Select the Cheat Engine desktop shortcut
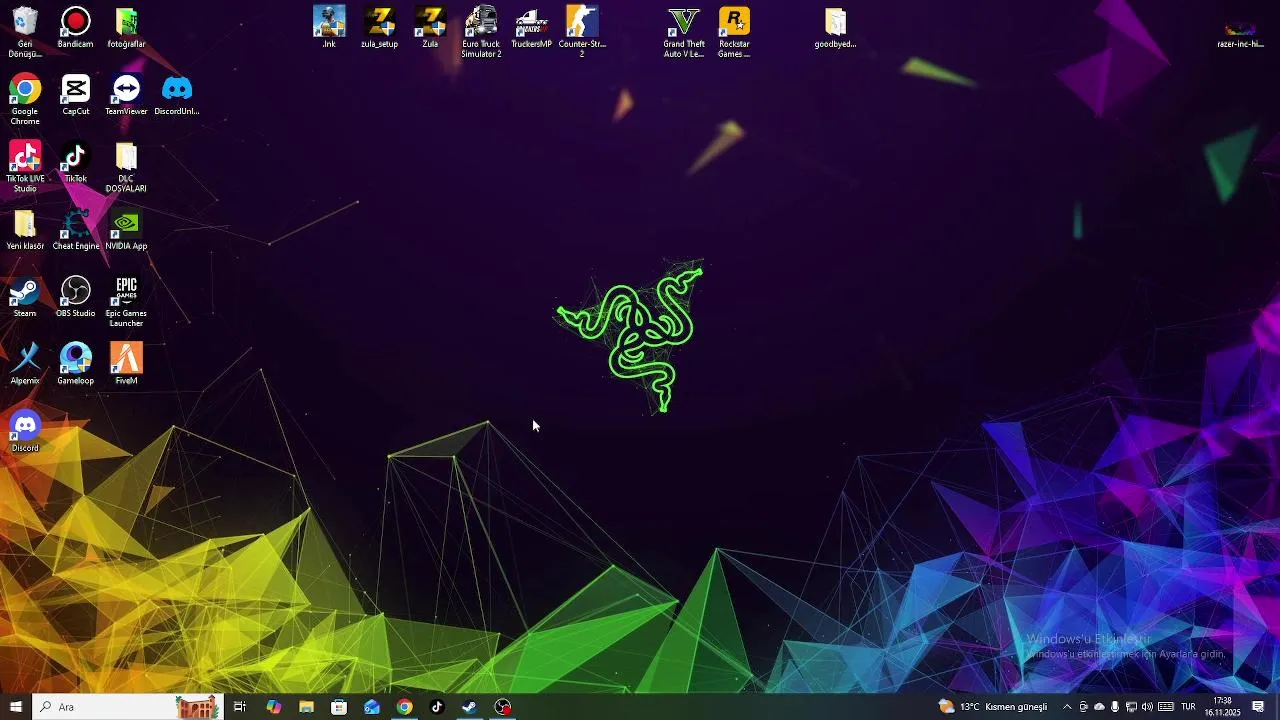 click(75, 230)
